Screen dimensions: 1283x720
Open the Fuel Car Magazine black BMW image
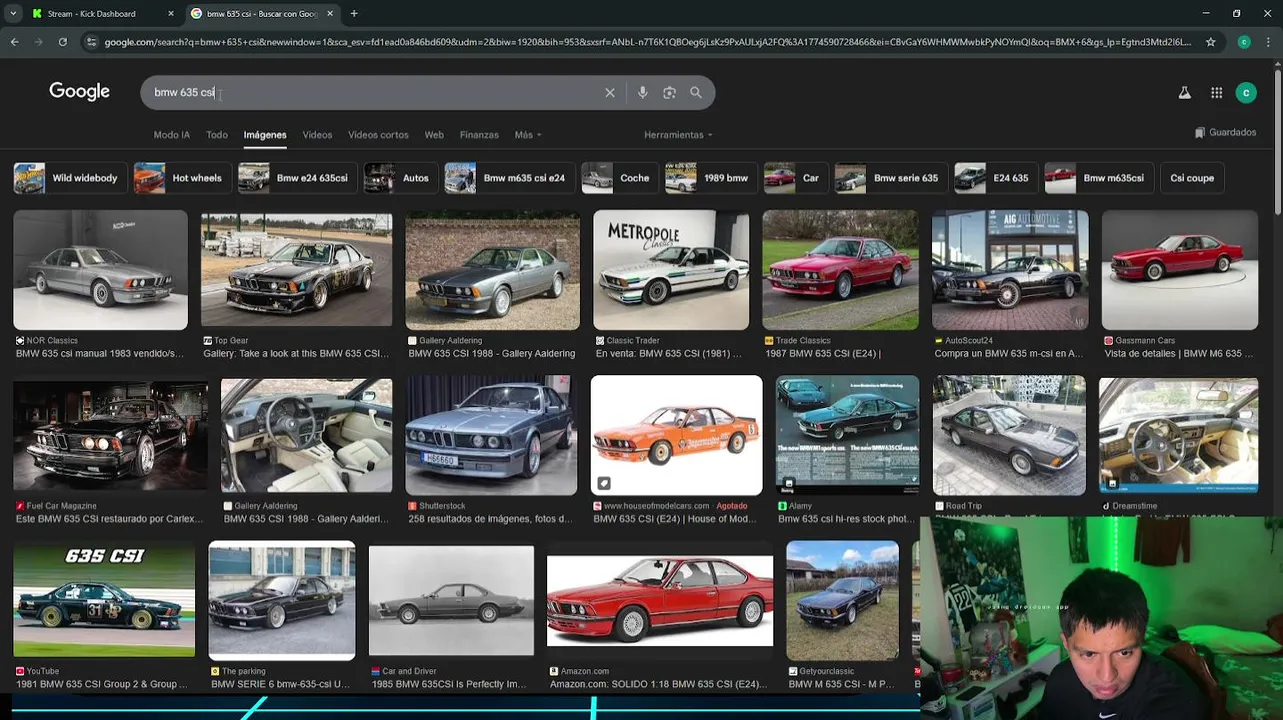click(x=111, y=436)
